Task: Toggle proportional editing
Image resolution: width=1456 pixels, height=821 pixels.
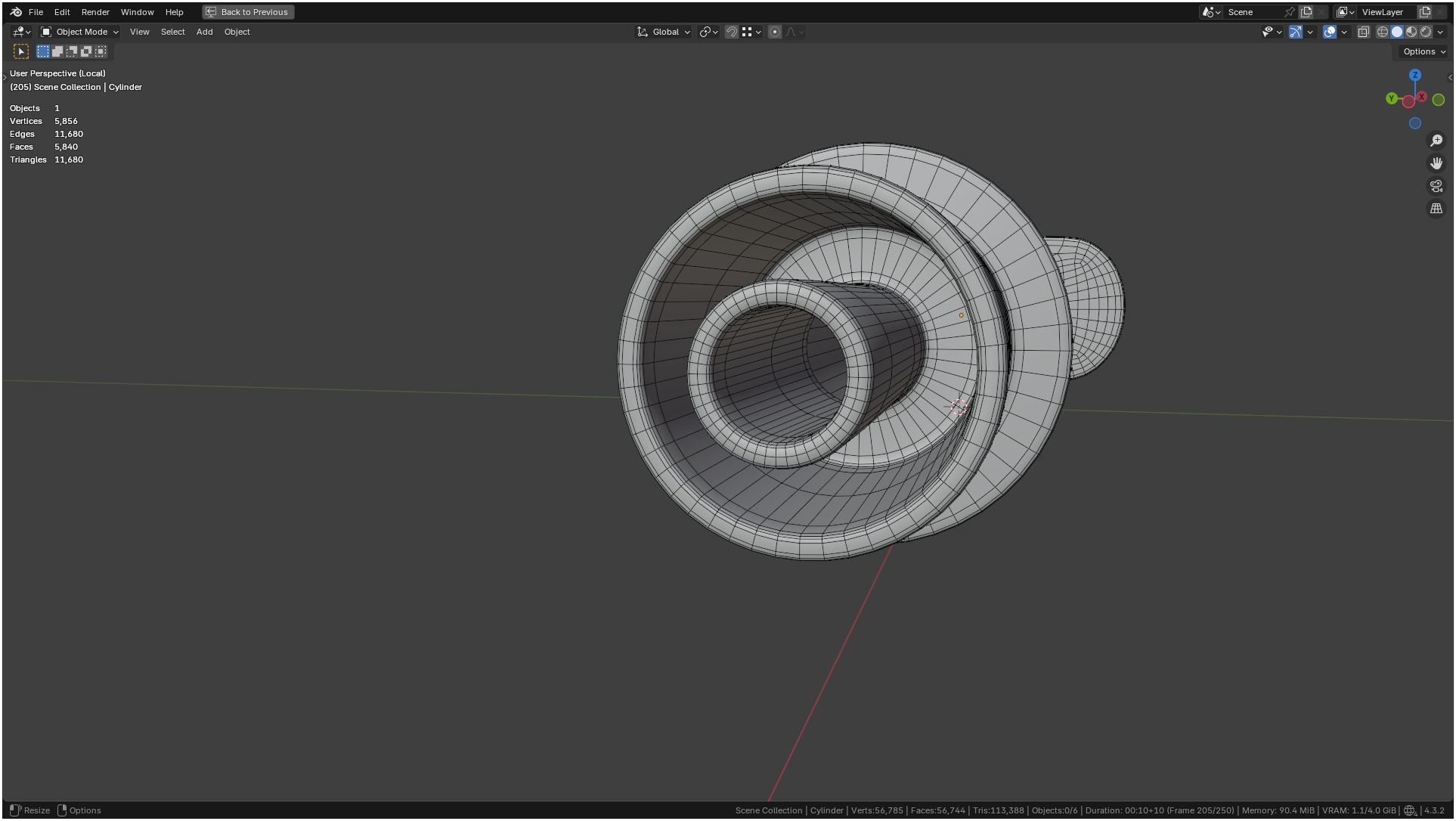Action: pyautogui.click(x=775, y=32)
